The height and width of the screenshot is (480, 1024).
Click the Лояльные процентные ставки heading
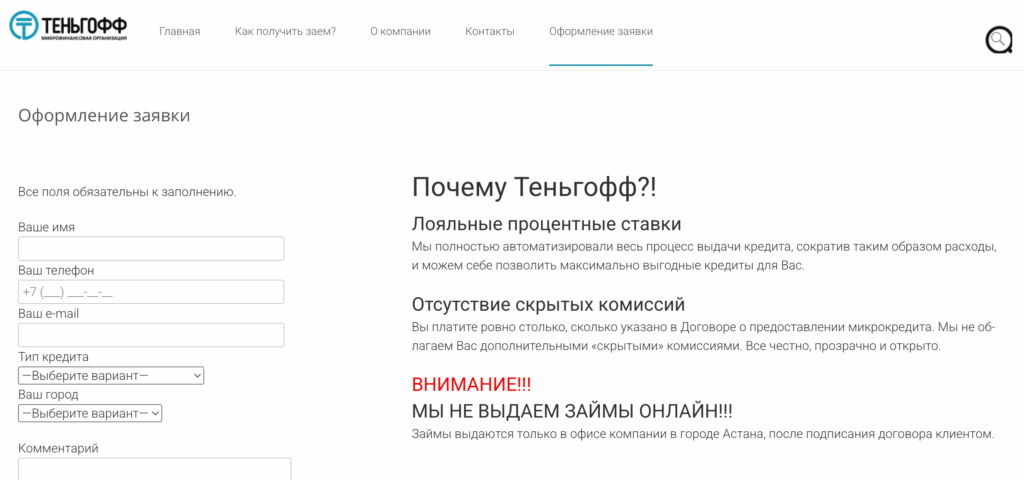point(546,224)
